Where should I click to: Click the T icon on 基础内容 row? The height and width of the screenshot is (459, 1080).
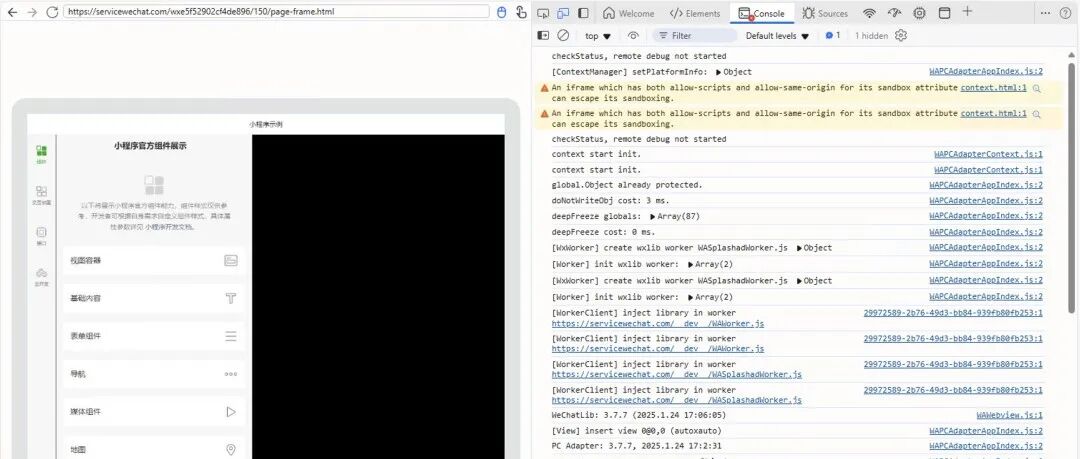coord(231,298)
